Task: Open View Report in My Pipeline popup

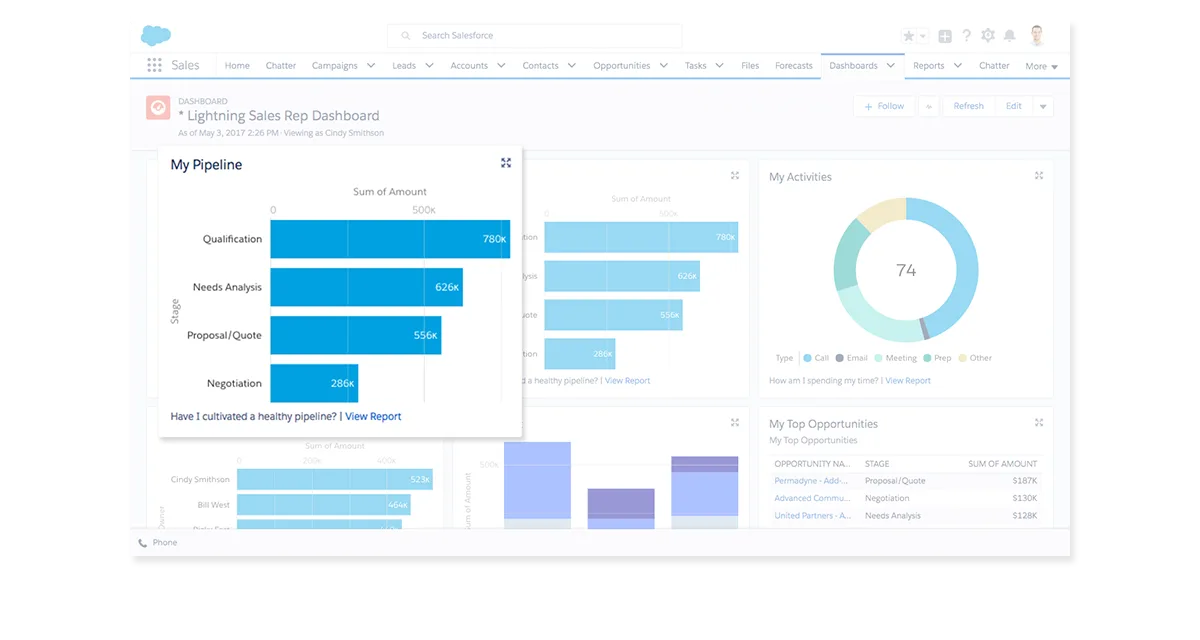Action: [x=373, y=416]
